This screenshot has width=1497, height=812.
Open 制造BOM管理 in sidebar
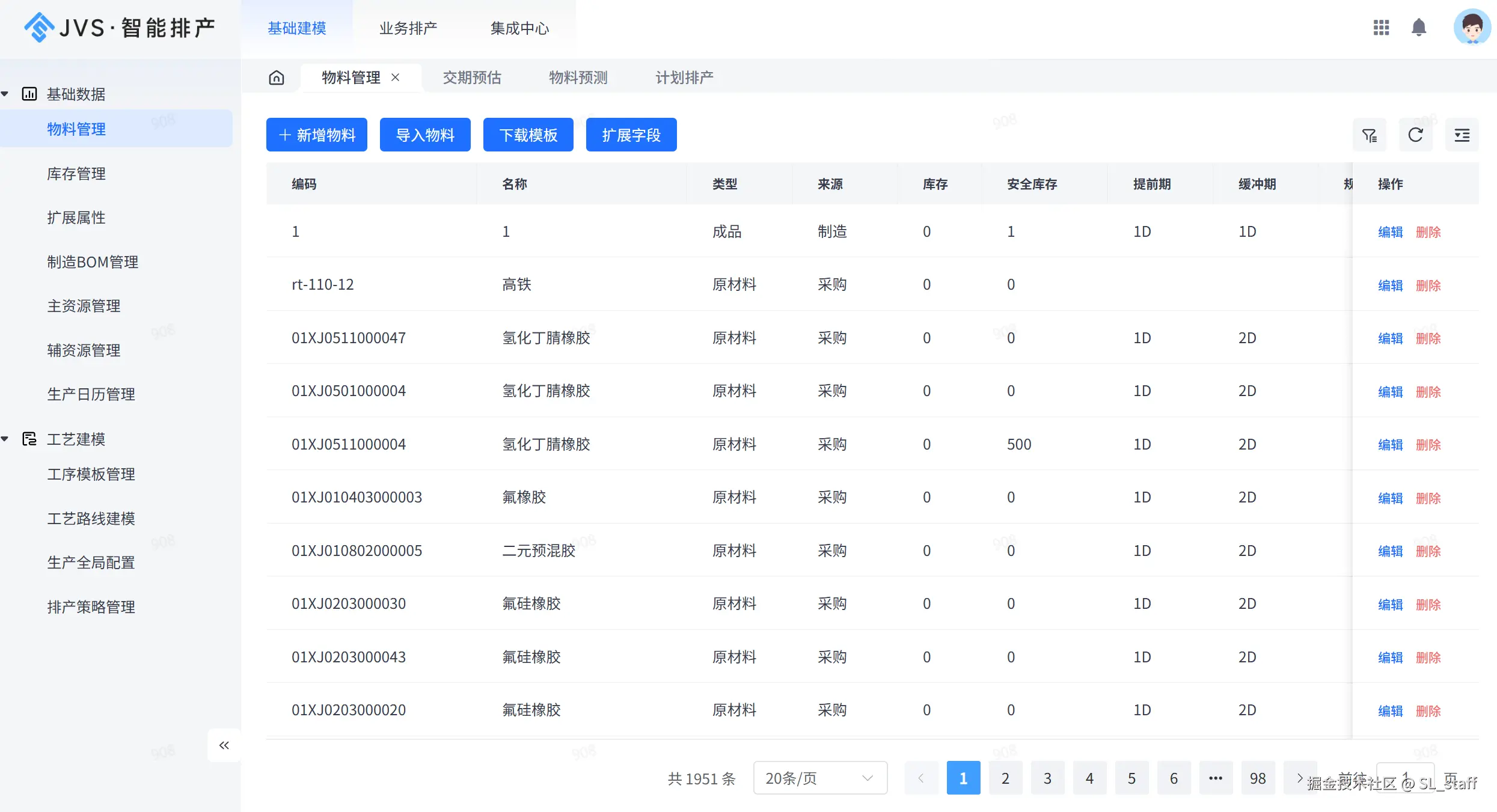[x=93, y=262]
